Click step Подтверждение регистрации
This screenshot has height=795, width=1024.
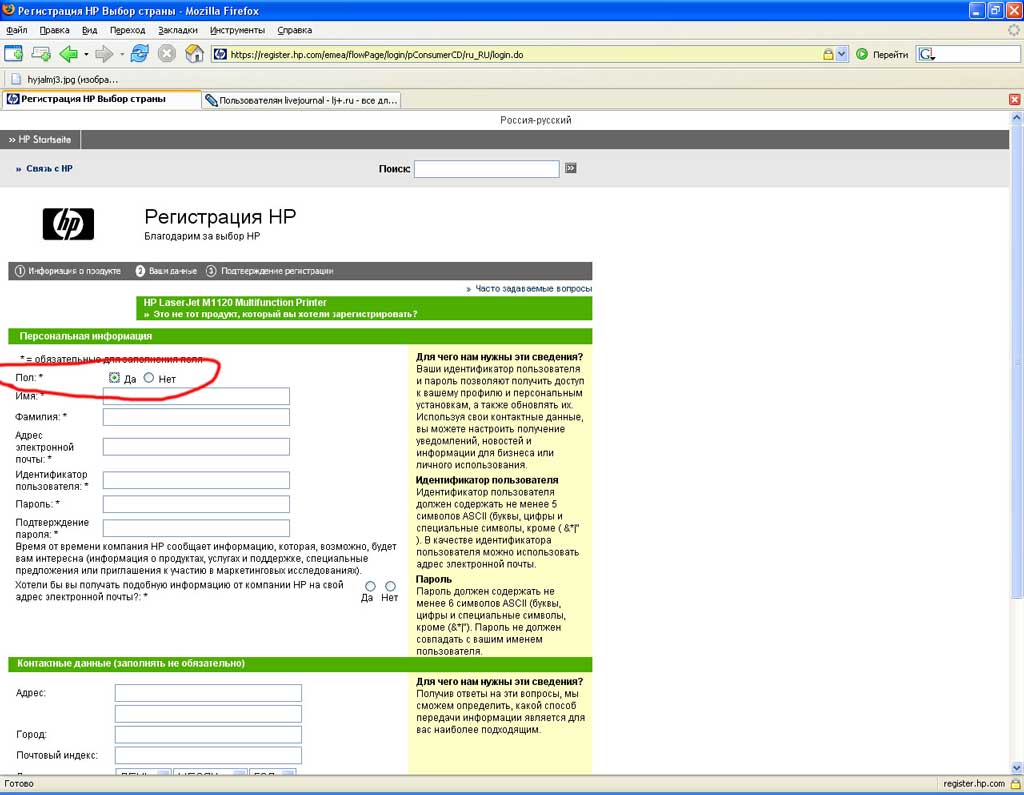point(270,270)
